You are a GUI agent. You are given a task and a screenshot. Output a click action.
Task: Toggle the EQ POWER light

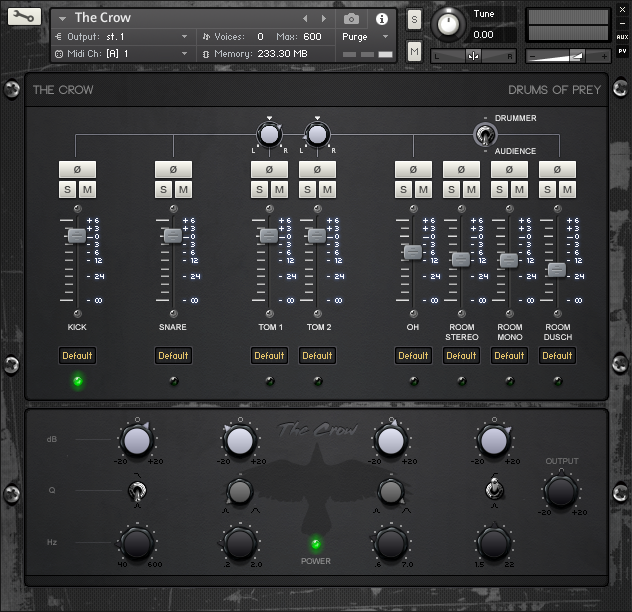[316, 544]
